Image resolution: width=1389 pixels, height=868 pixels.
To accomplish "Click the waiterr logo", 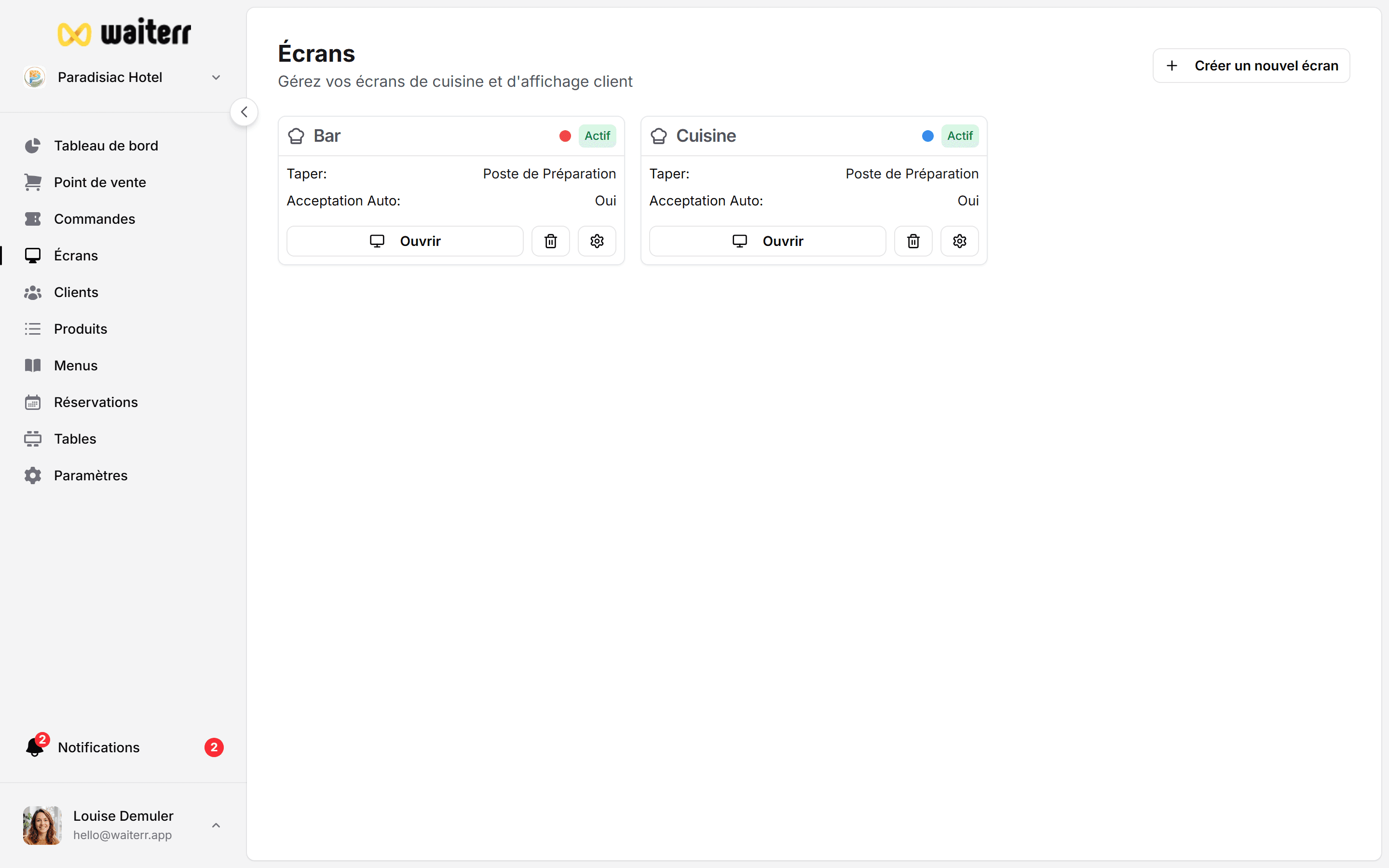I will [x=124, y=32].
